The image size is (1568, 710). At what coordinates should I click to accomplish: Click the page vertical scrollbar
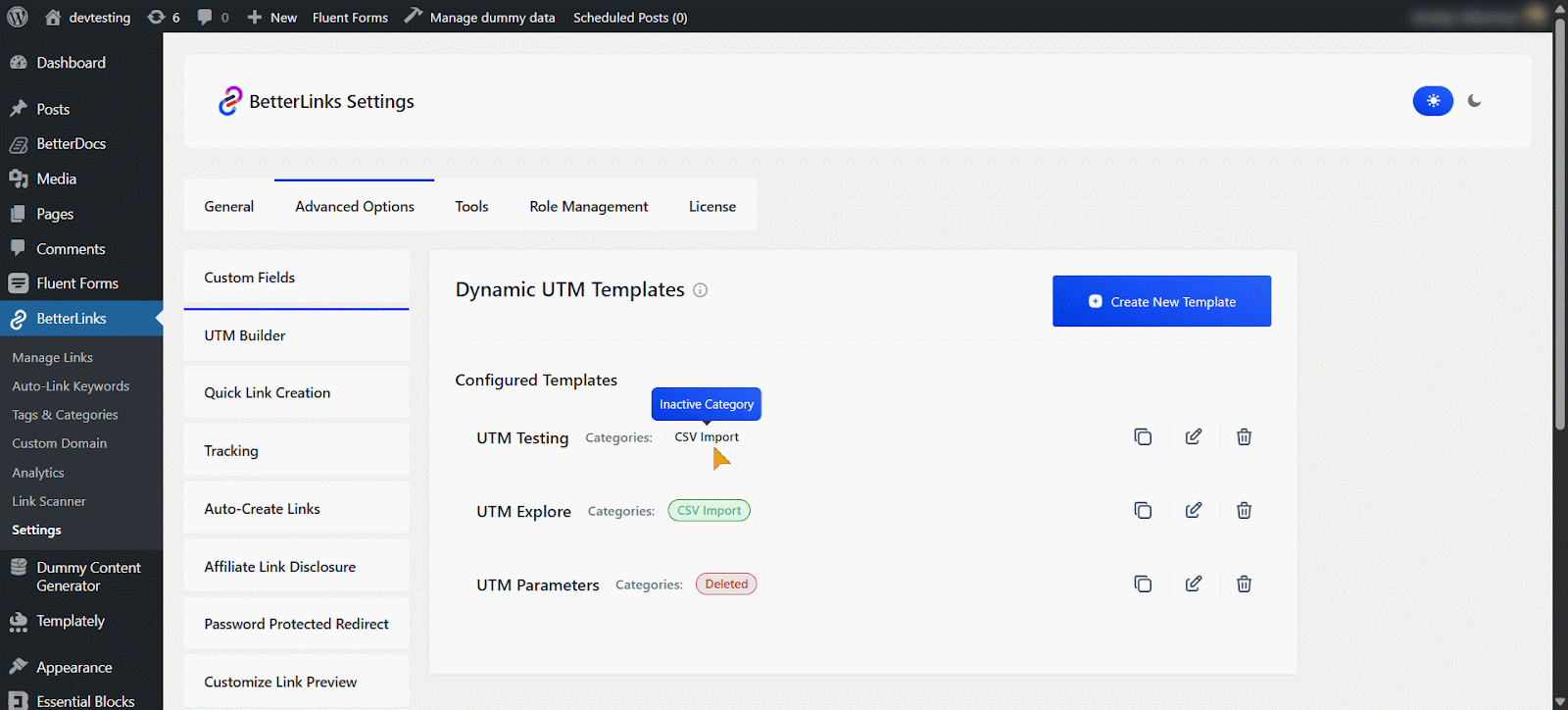1560,294
